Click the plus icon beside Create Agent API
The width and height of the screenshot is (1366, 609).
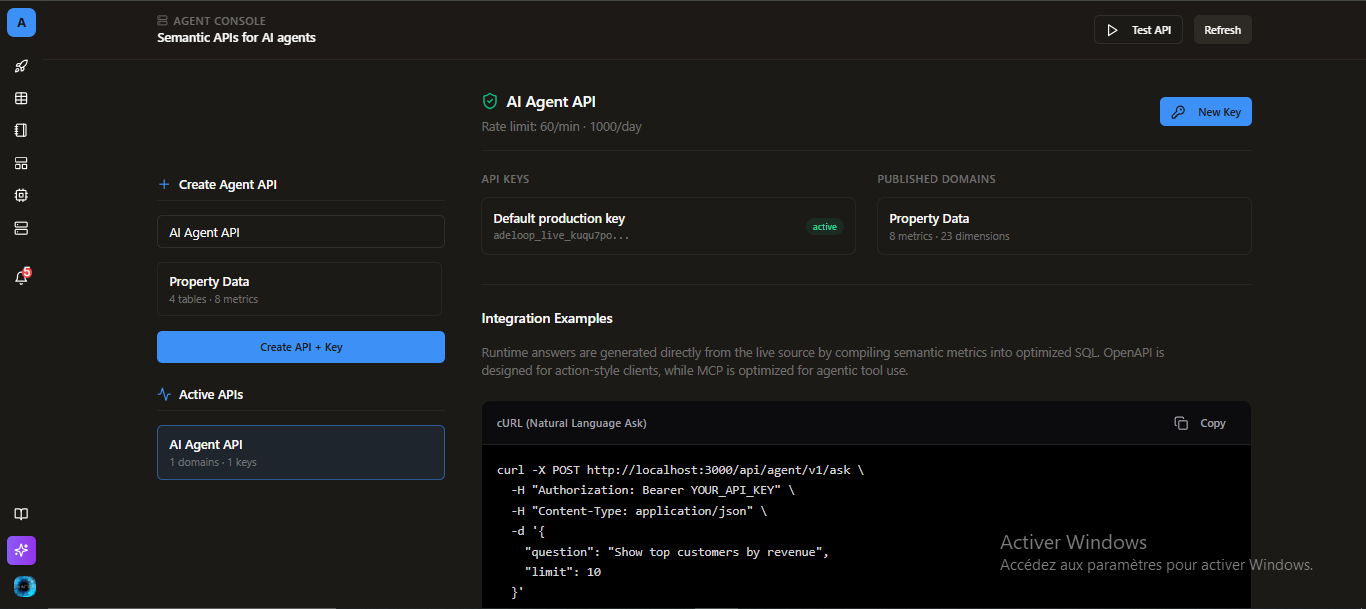click(164, 184)
